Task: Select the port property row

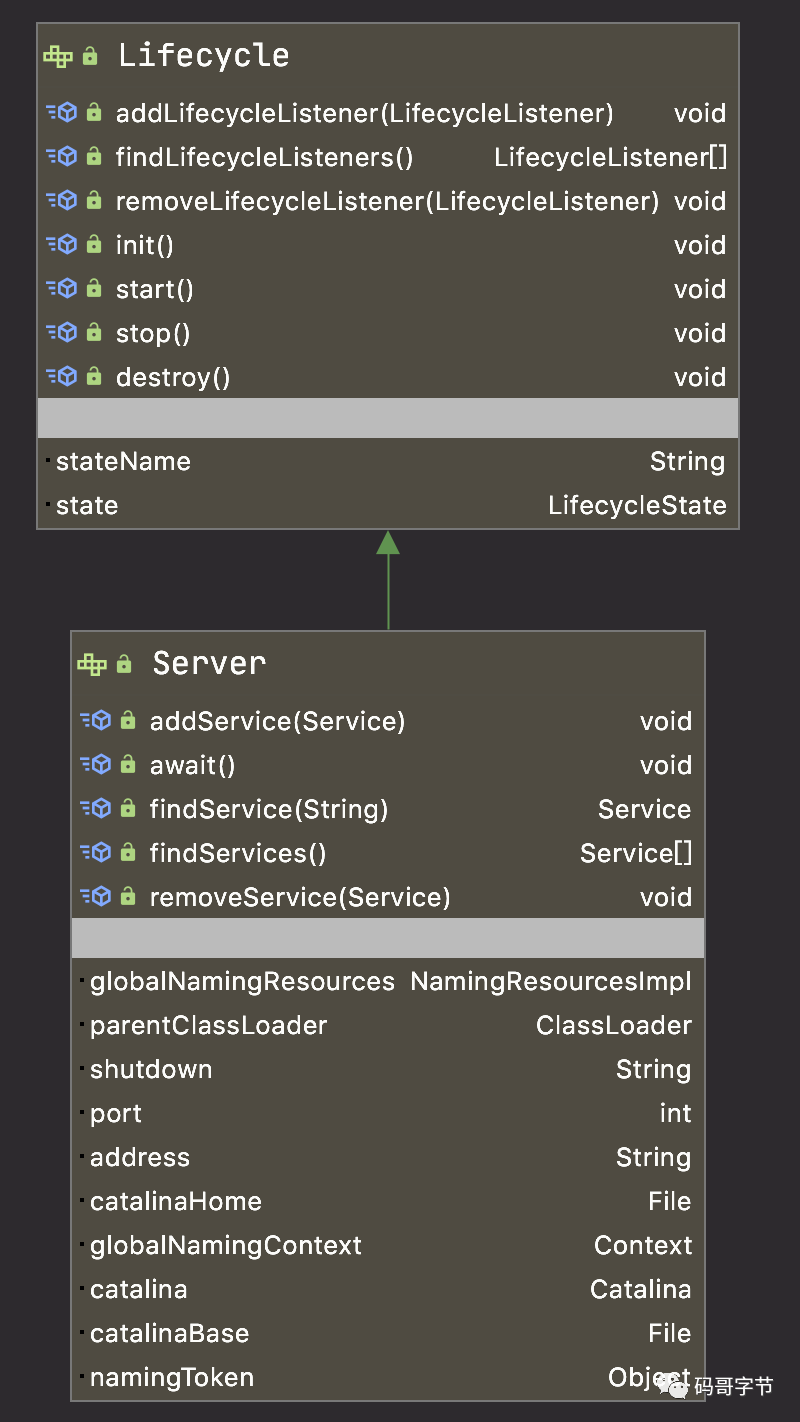Action: click(388, 1113)
